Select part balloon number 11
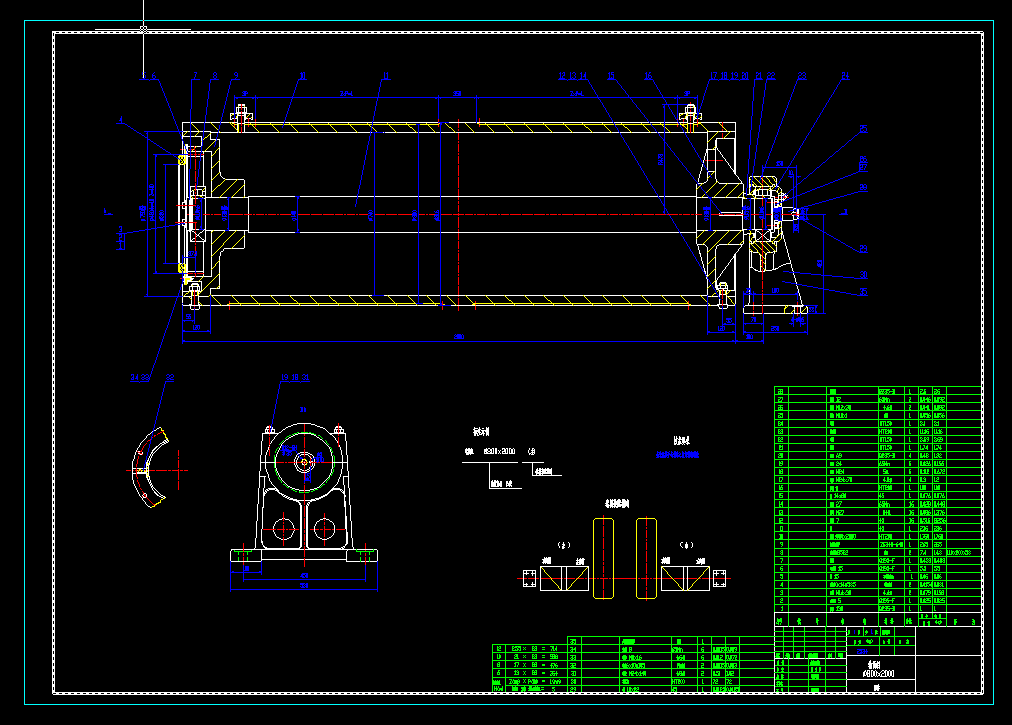1012x725 pixels. (386, 76)
